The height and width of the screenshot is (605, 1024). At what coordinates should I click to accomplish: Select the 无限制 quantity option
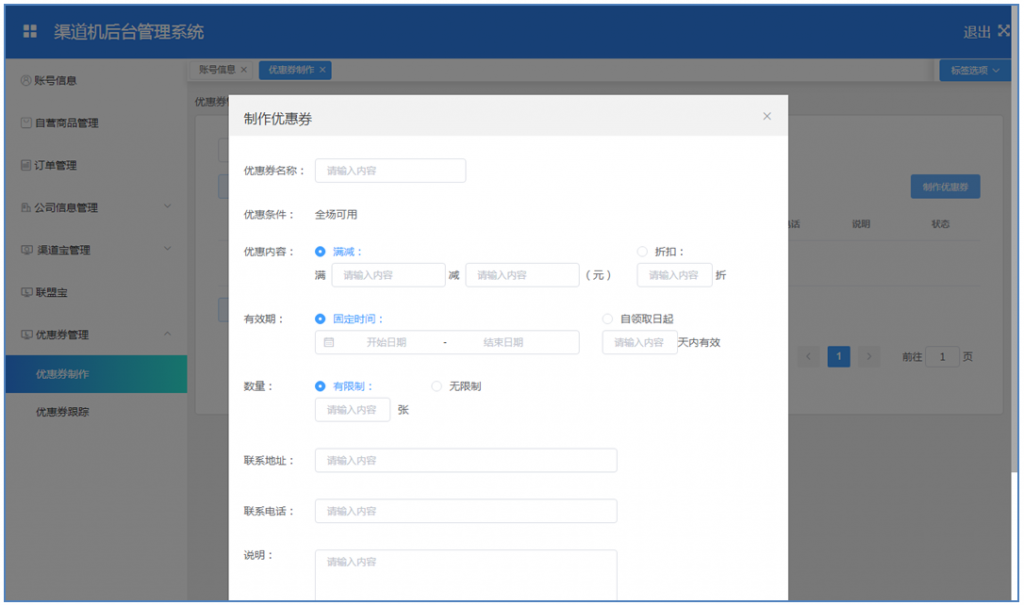[x=436, y=386]
